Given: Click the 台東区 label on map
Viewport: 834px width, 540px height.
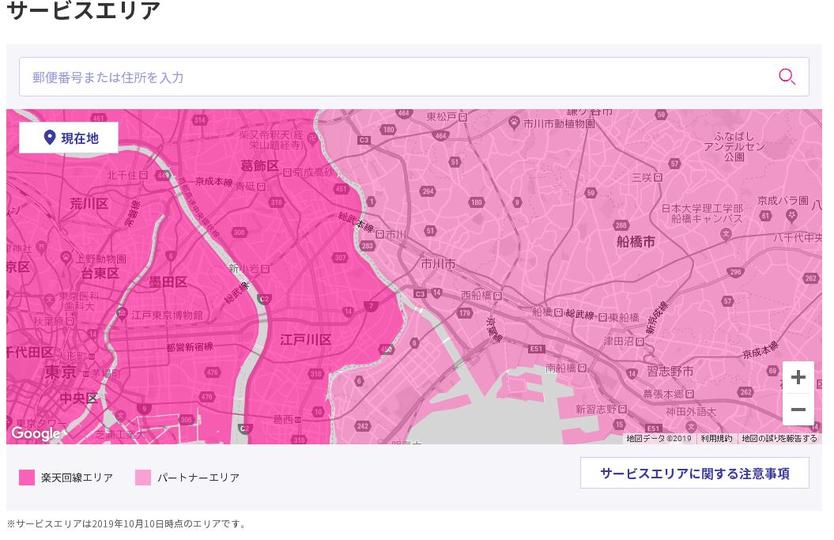Looking at the screenshot, I should (x=100, y=273).
